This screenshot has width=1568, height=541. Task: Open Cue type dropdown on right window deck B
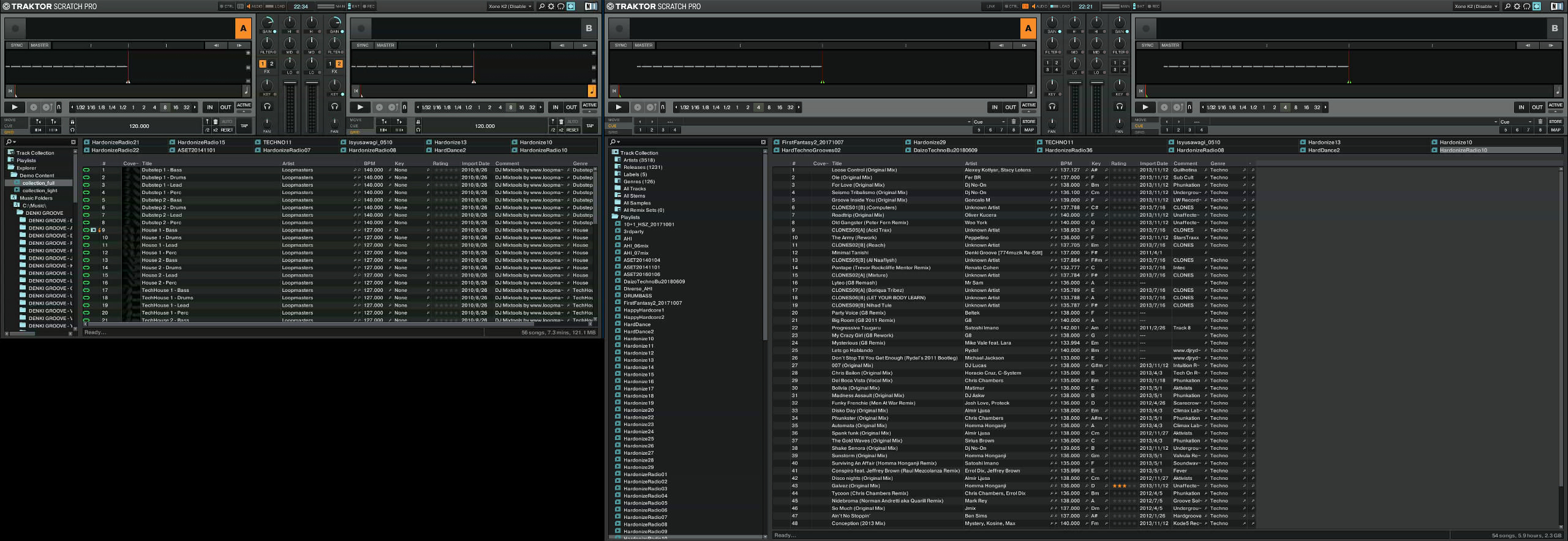coord(1515,122)
